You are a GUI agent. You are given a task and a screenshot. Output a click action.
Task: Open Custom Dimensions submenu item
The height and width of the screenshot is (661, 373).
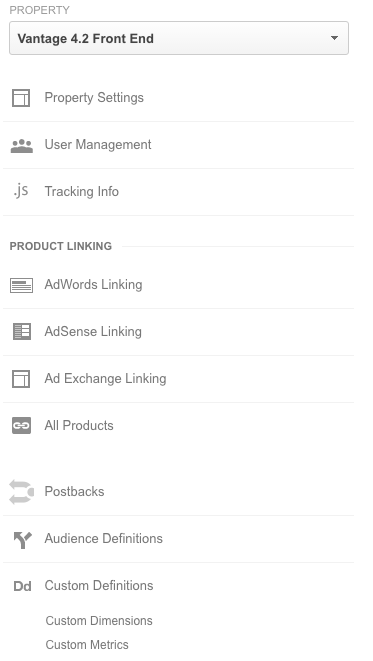(x=99, y=621)
